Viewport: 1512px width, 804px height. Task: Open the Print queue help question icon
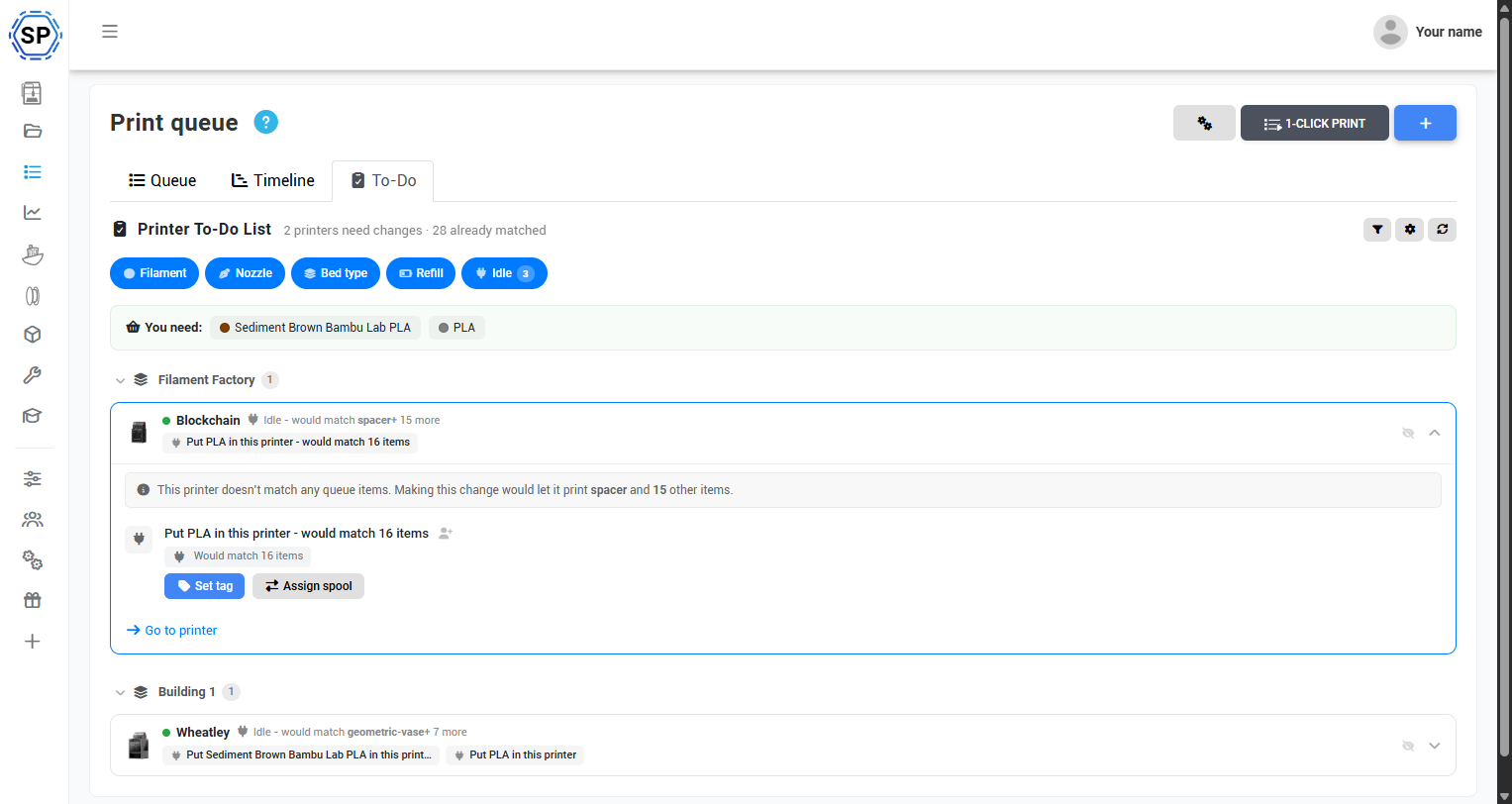coord(265,122)
